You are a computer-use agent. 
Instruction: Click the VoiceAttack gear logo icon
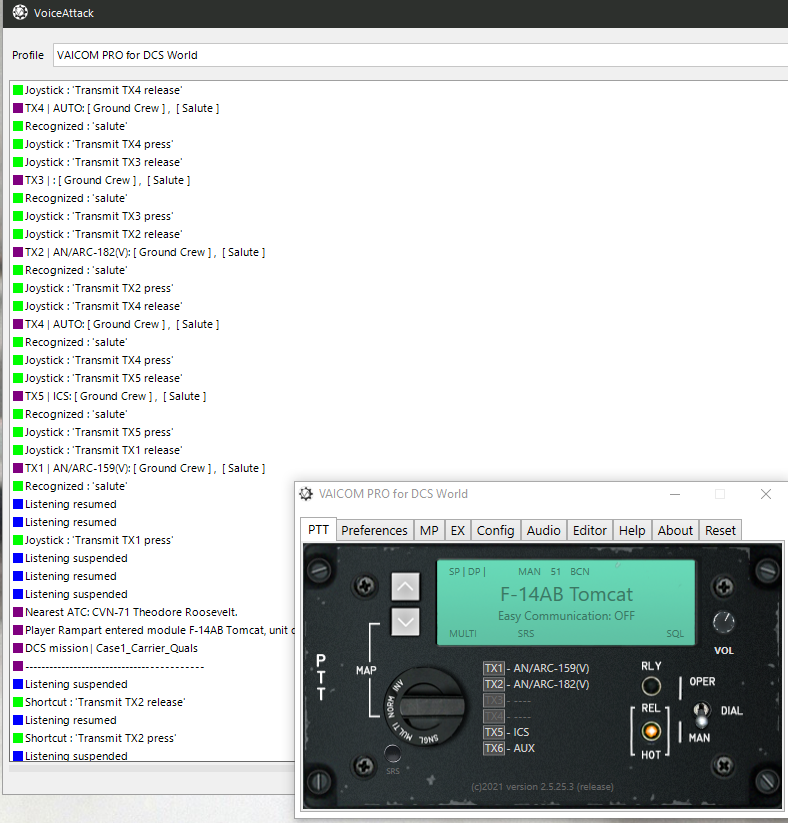tap(20, 12)
